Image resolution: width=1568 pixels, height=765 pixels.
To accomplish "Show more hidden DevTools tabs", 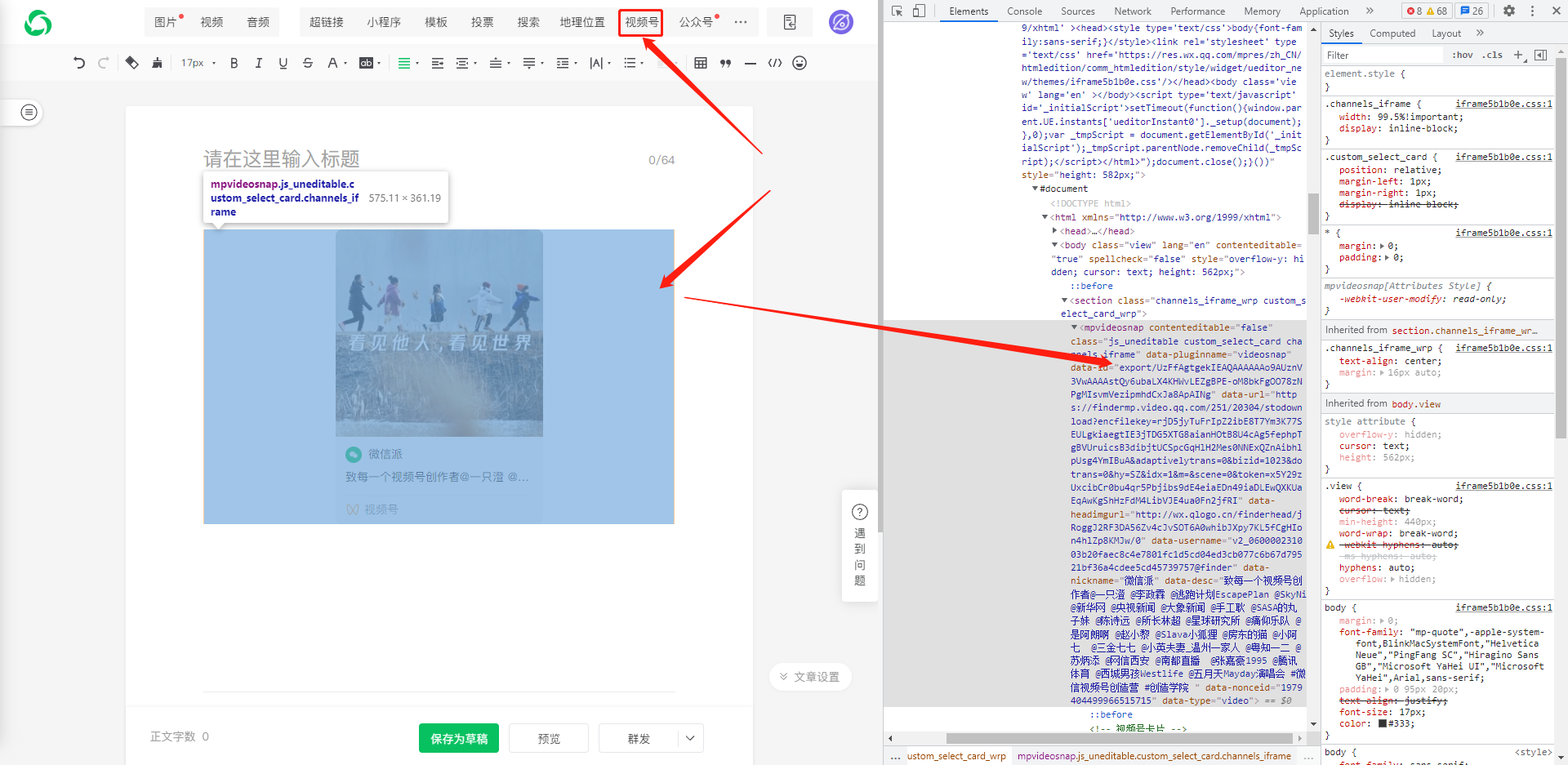I will [1370, 11].
